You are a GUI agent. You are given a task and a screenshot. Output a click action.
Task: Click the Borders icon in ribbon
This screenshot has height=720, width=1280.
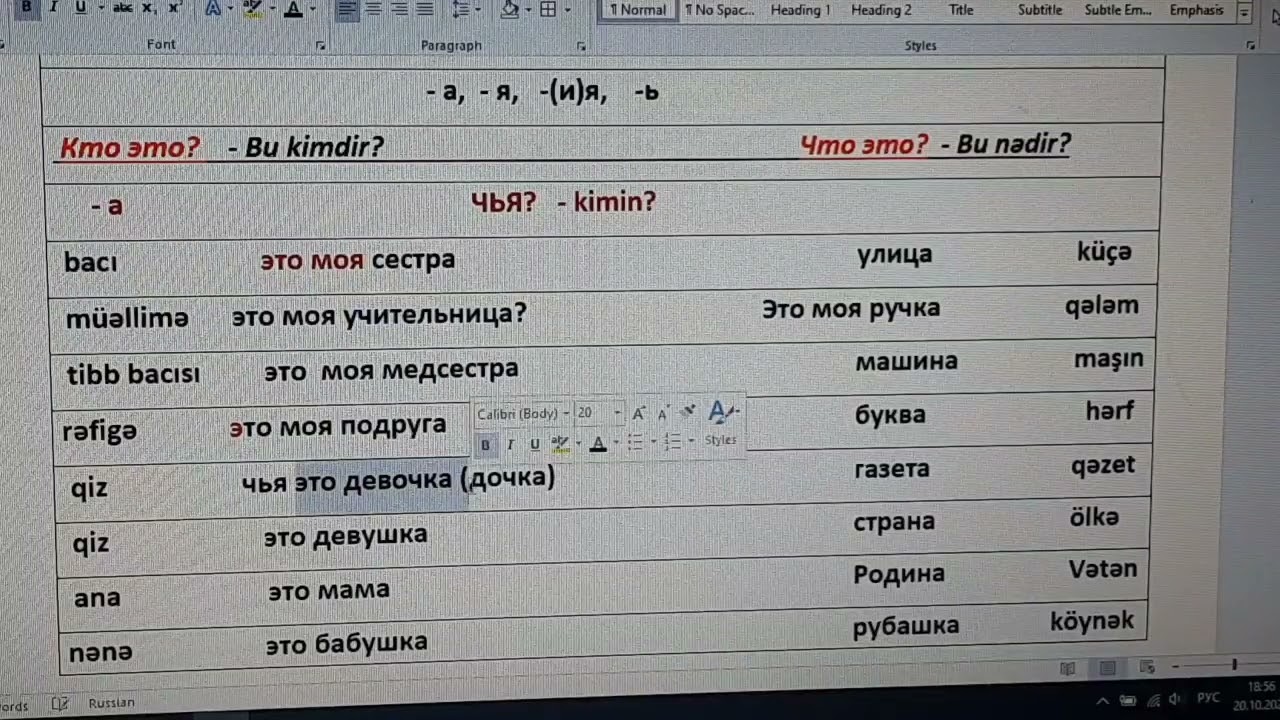548,9
